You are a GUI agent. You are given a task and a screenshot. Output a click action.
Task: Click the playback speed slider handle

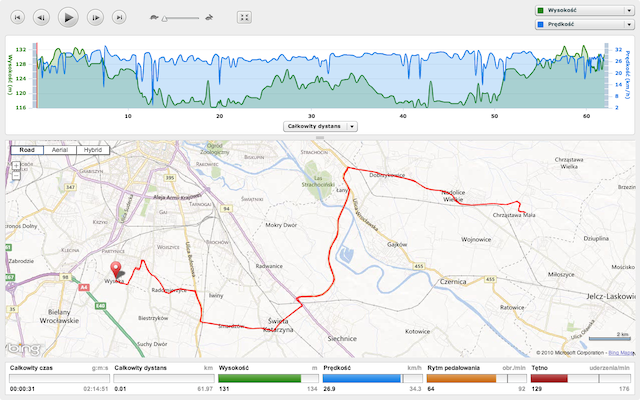[x=164, y=18]
